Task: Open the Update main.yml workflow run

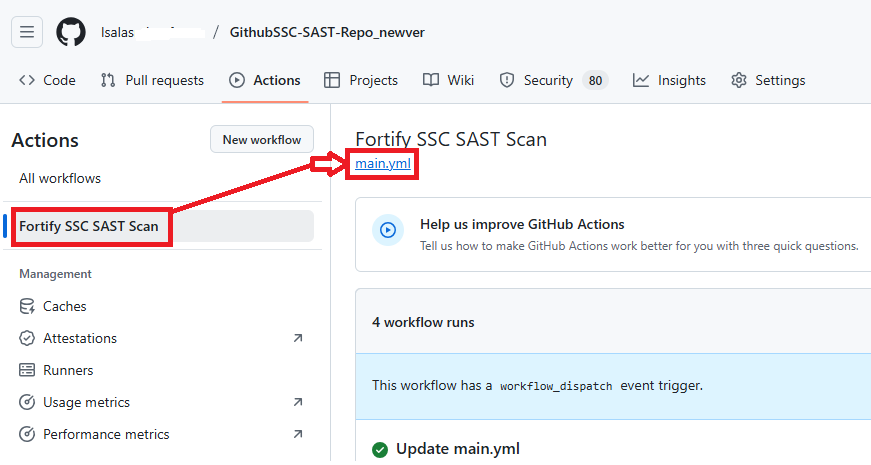Action: [458, 449]
